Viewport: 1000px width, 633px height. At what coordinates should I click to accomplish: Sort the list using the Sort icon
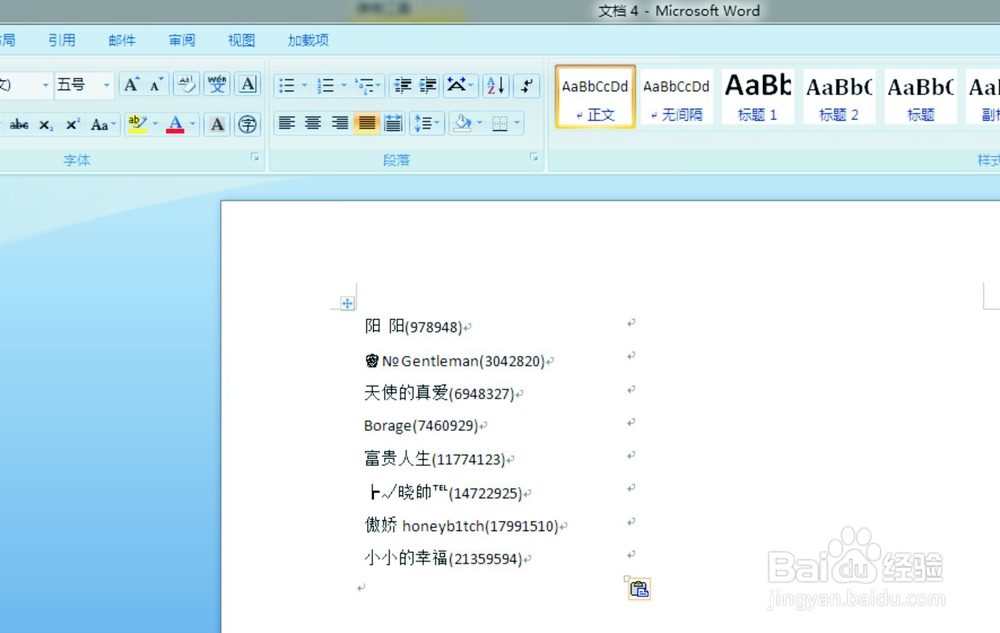click(494, 84)
